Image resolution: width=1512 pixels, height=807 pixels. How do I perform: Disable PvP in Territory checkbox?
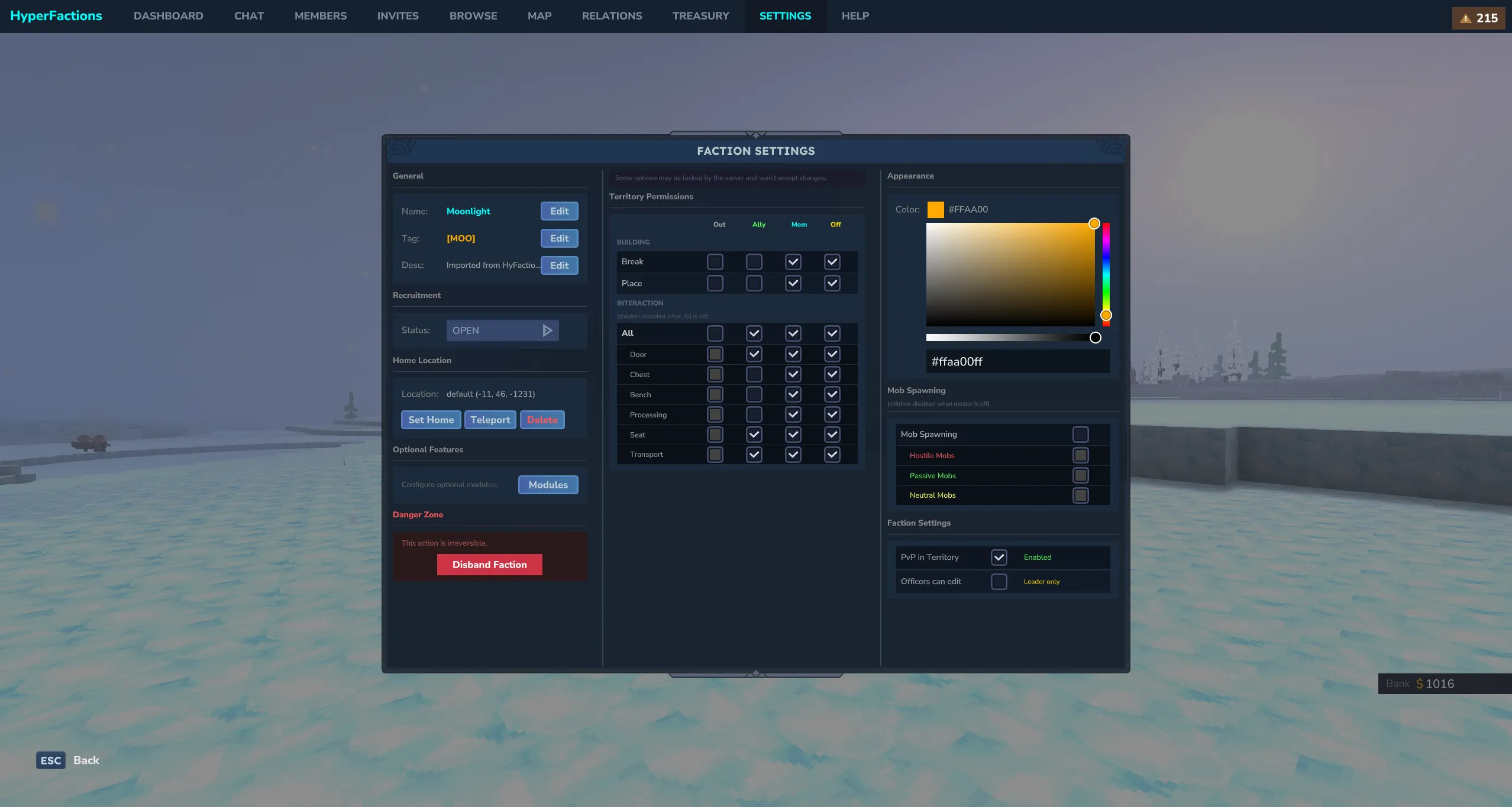tap(999, 558)
